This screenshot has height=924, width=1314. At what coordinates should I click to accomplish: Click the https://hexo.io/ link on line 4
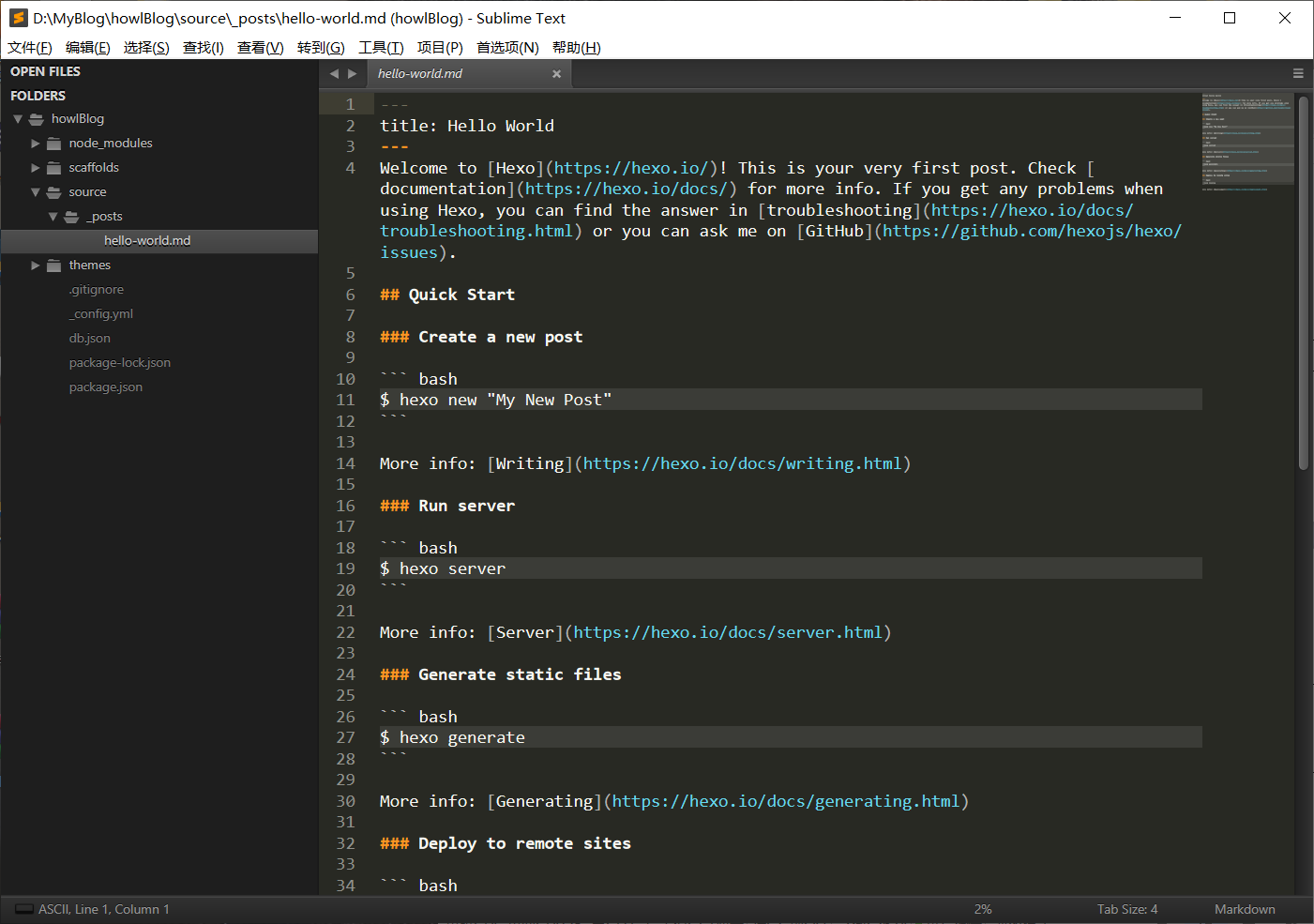(x=631, y=168)
